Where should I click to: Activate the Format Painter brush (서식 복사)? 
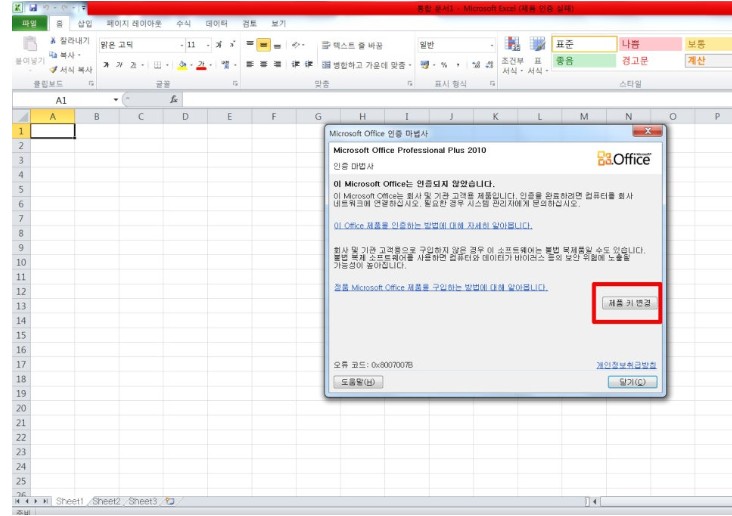click(x=54, y=70)
